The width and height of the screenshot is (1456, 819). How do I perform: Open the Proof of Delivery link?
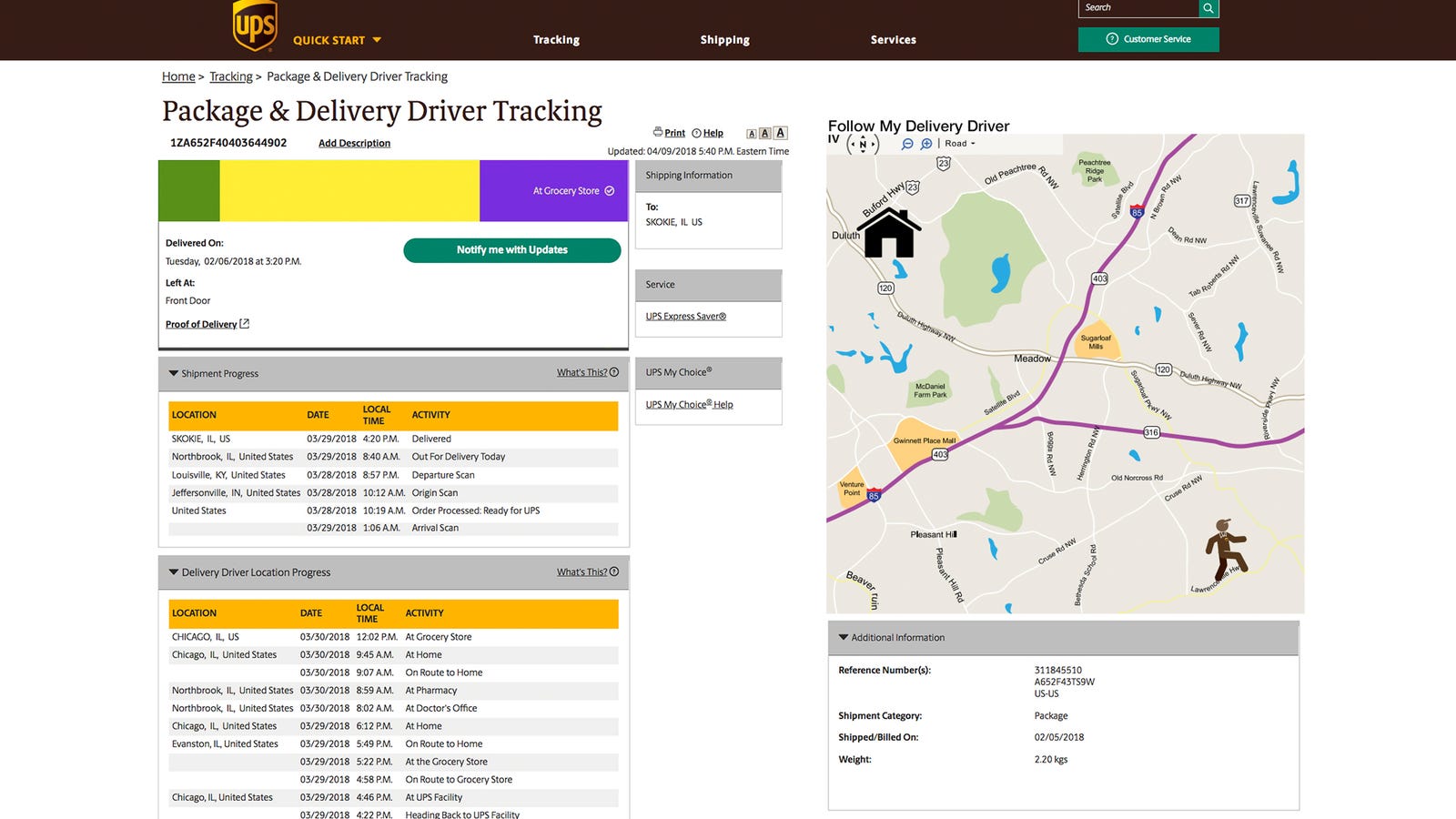(201, 324)
